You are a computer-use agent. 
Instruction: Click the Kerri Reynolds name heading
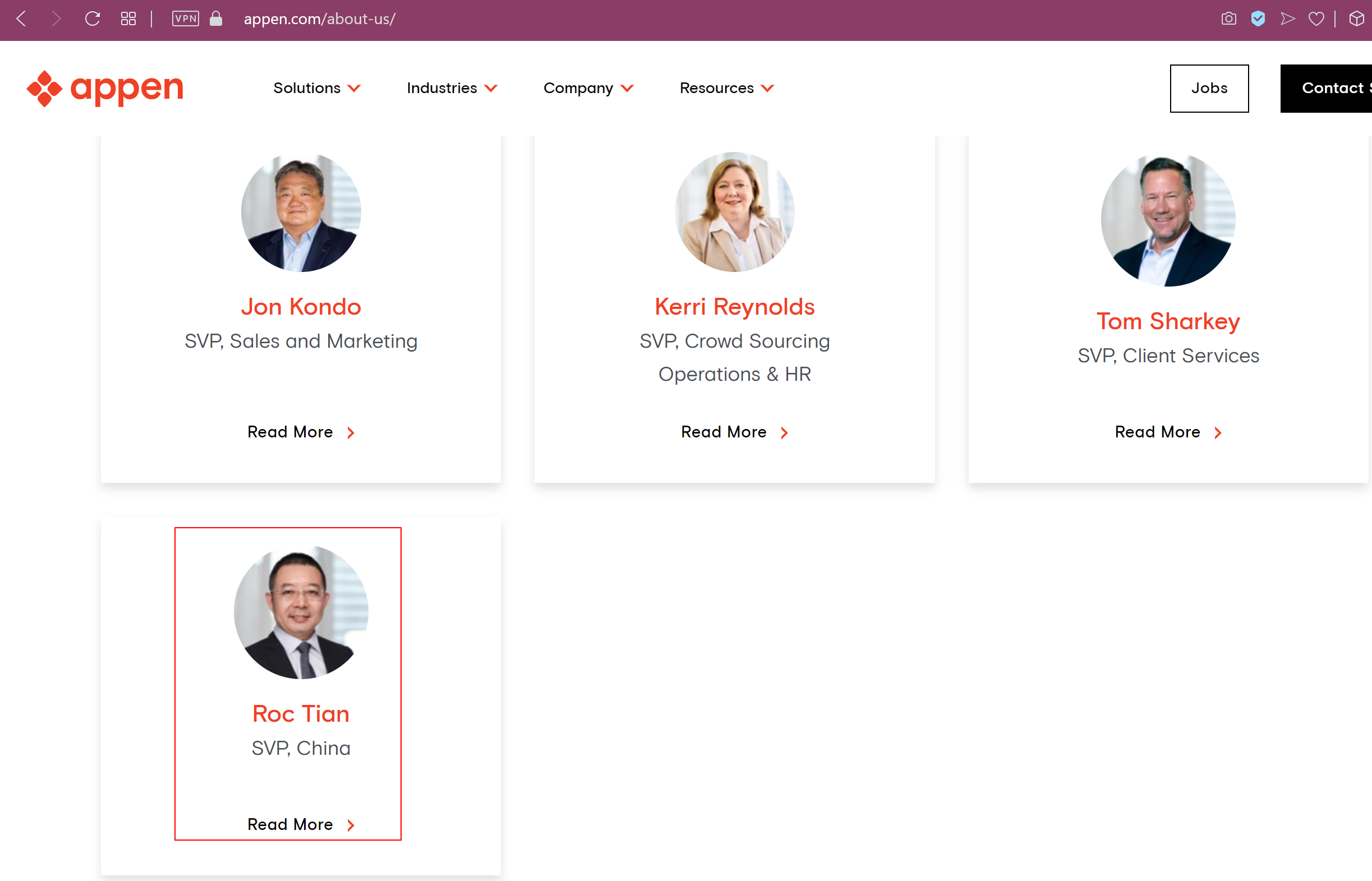point(735,307)
